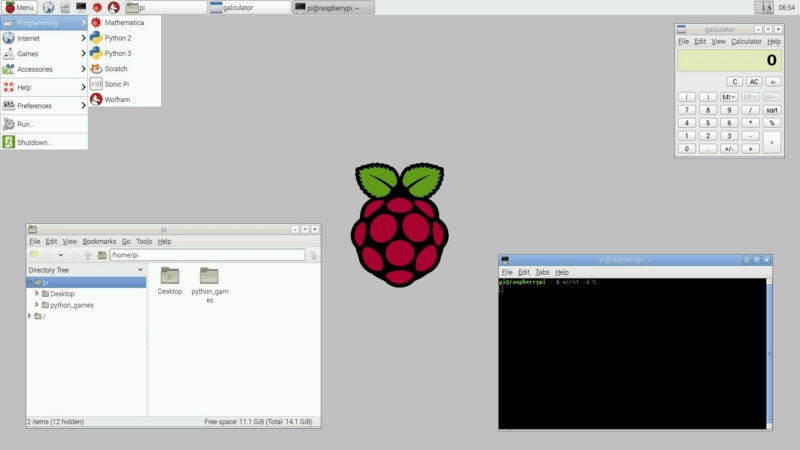Click the AC all-clear button in calculator
The width and height of the screenshot is (800, 450).
754,82
